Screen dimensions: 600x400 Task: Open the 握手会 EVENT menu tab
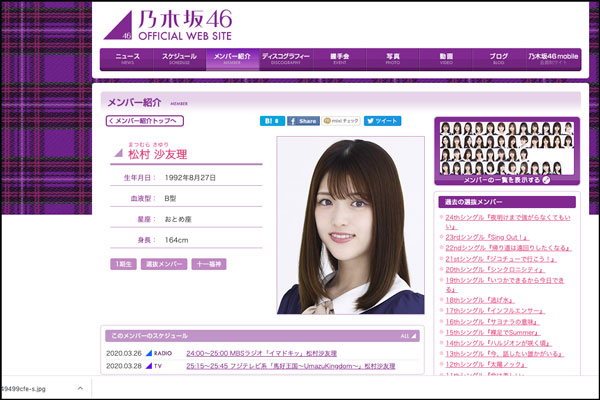click(x=338, y=59)
